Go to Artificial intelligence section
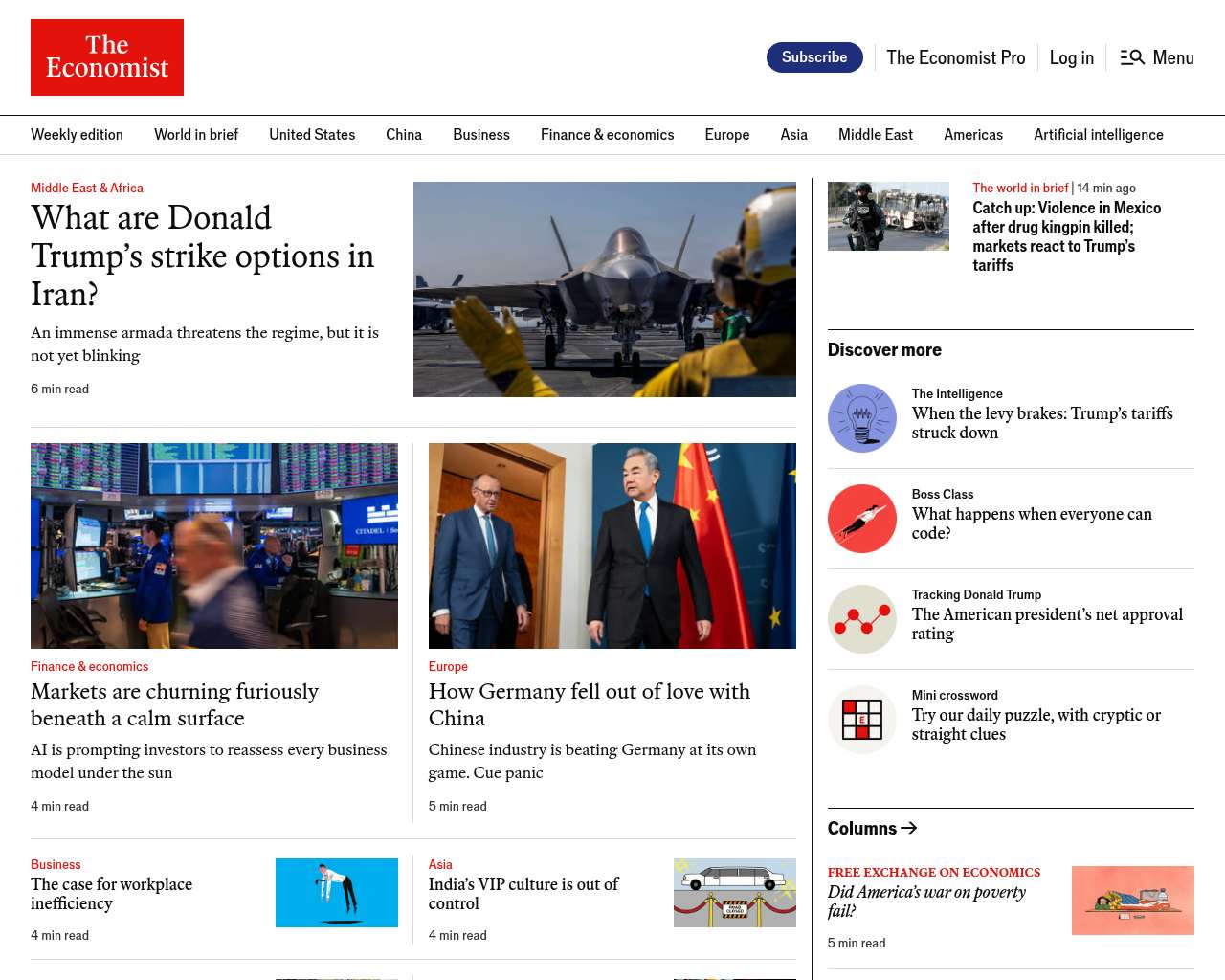This screenshot has height=980, width=1225. coord(1098,135)
